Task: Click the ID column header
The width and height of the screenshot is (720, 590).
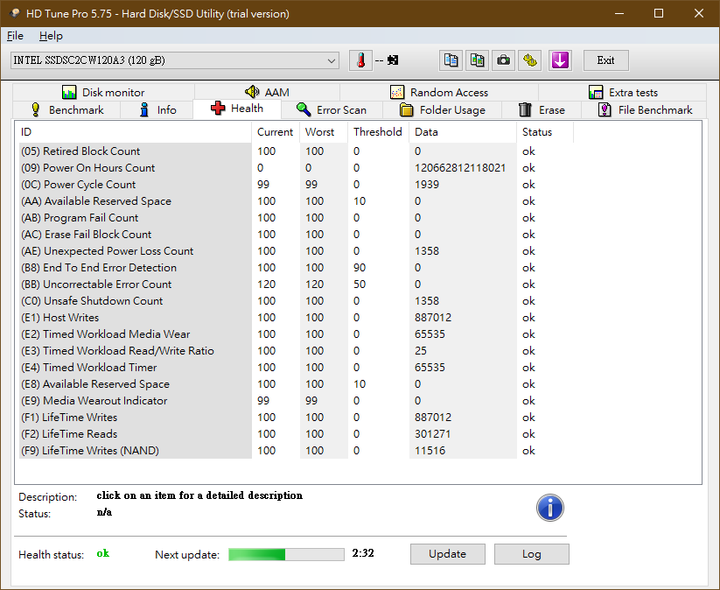Action: (x=133, y=132)
